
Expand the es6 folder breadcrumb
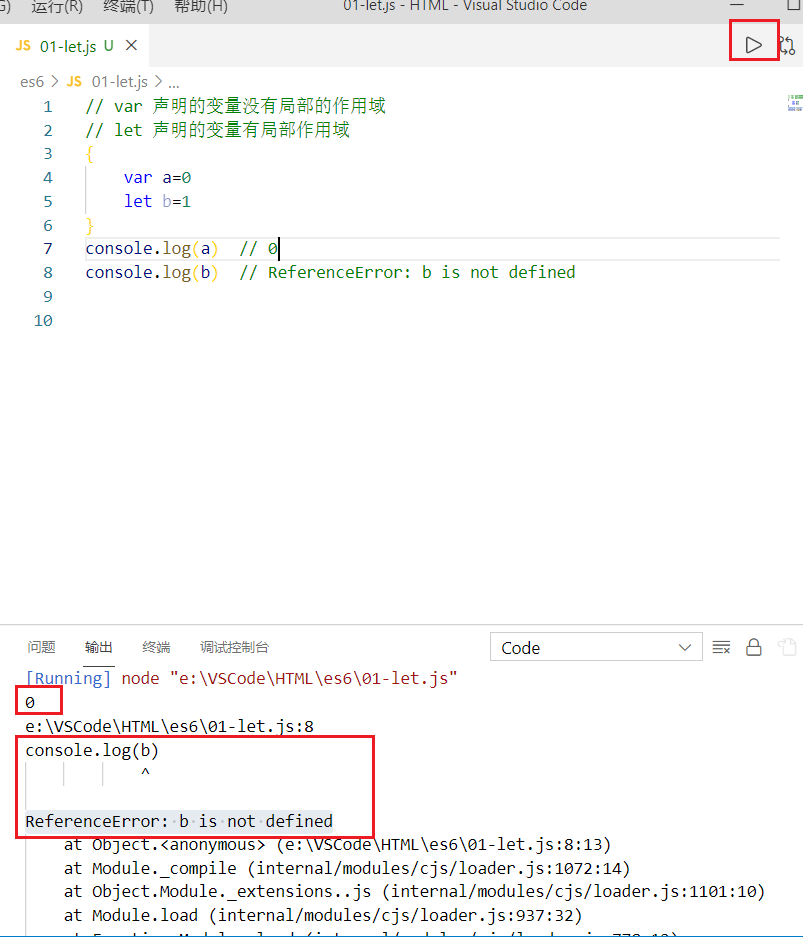(x=32, y=81)
